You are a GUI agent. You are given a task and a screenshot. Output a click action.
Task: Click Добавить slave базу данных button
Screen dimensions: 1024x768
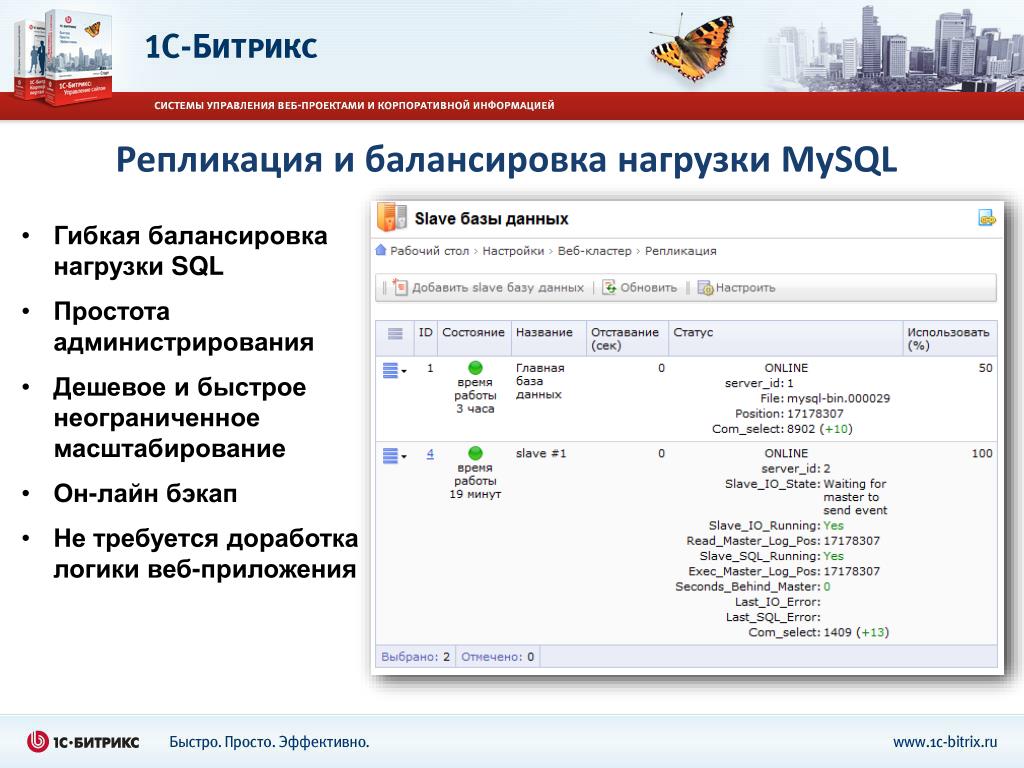[x=489, y=287]
